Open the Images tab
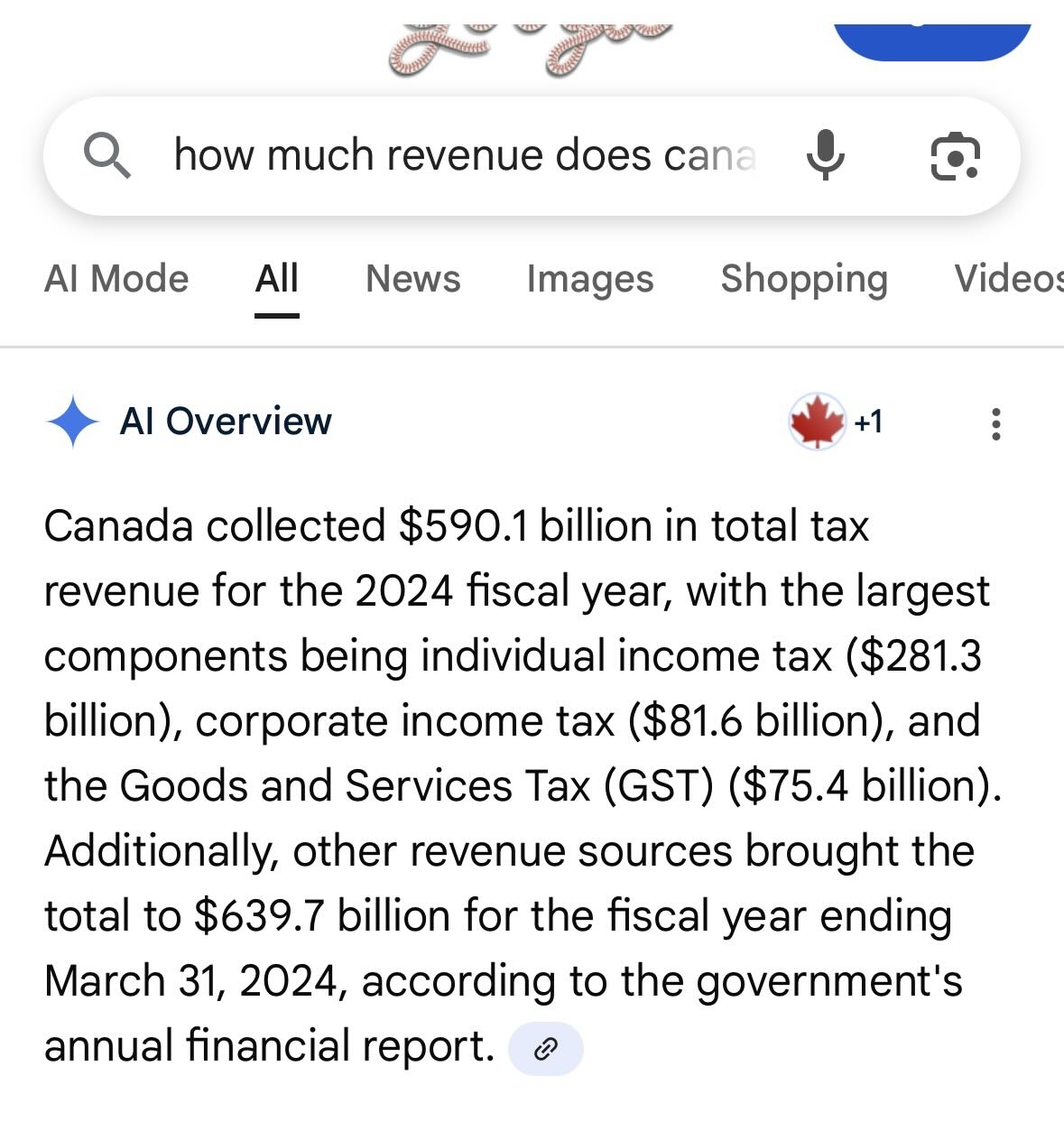Image resolution: width=1064 pixels, height=1122 pixels. [589, 279]
